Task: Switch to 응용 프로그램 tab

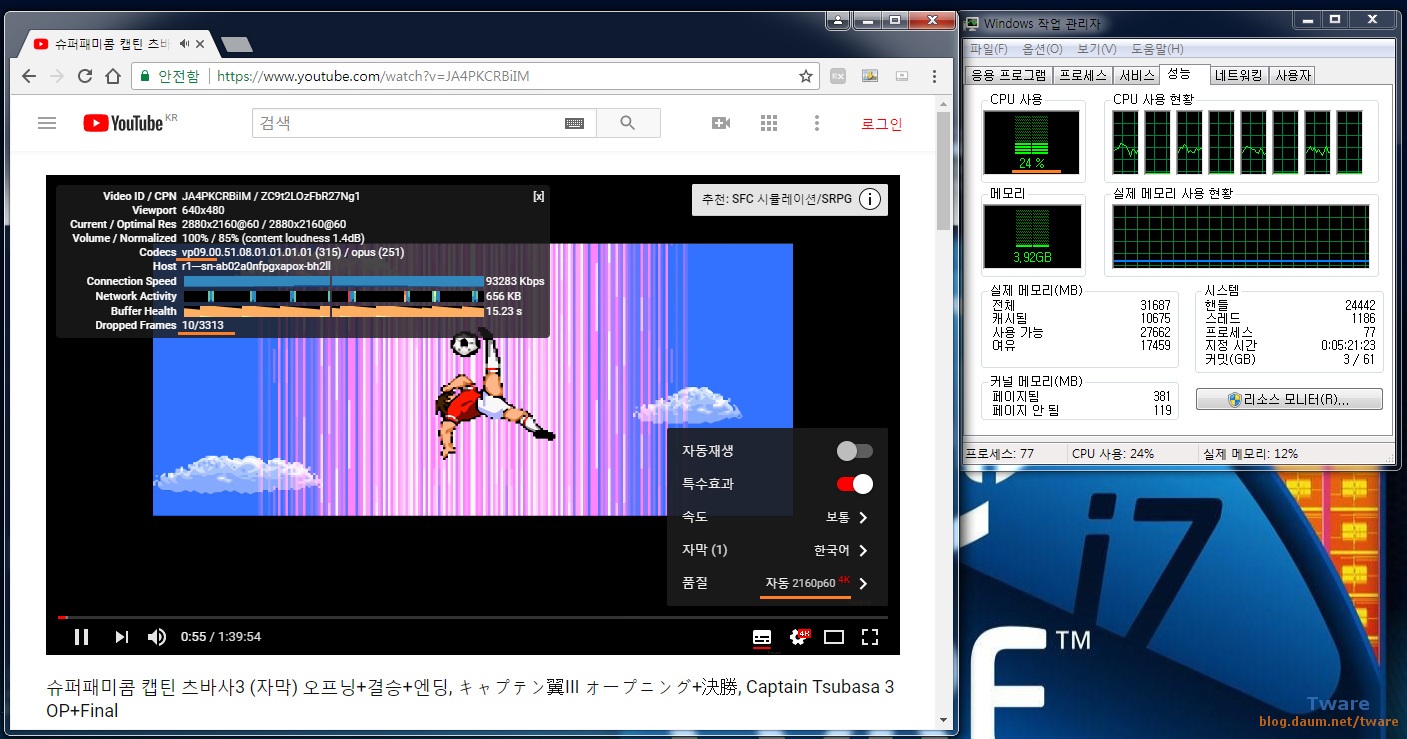Action: (1008, 75)
